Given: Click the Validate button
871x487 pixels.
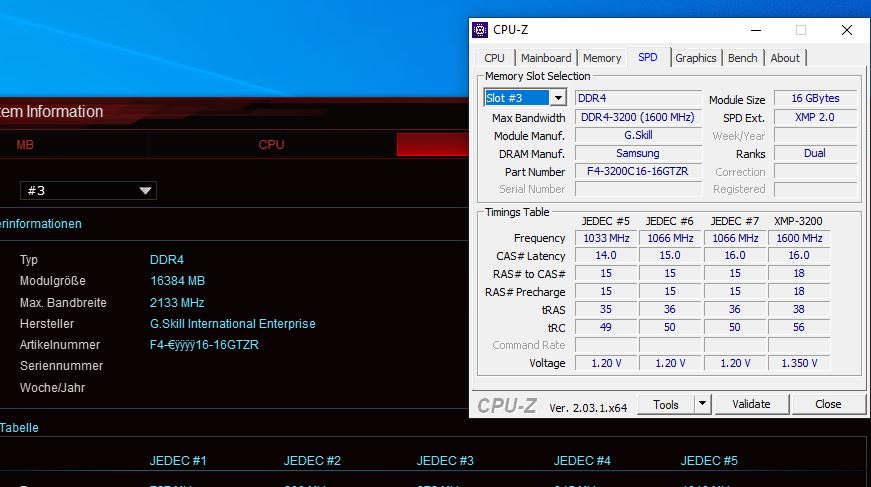Looking at the screenshot, I should click(751, 404).
